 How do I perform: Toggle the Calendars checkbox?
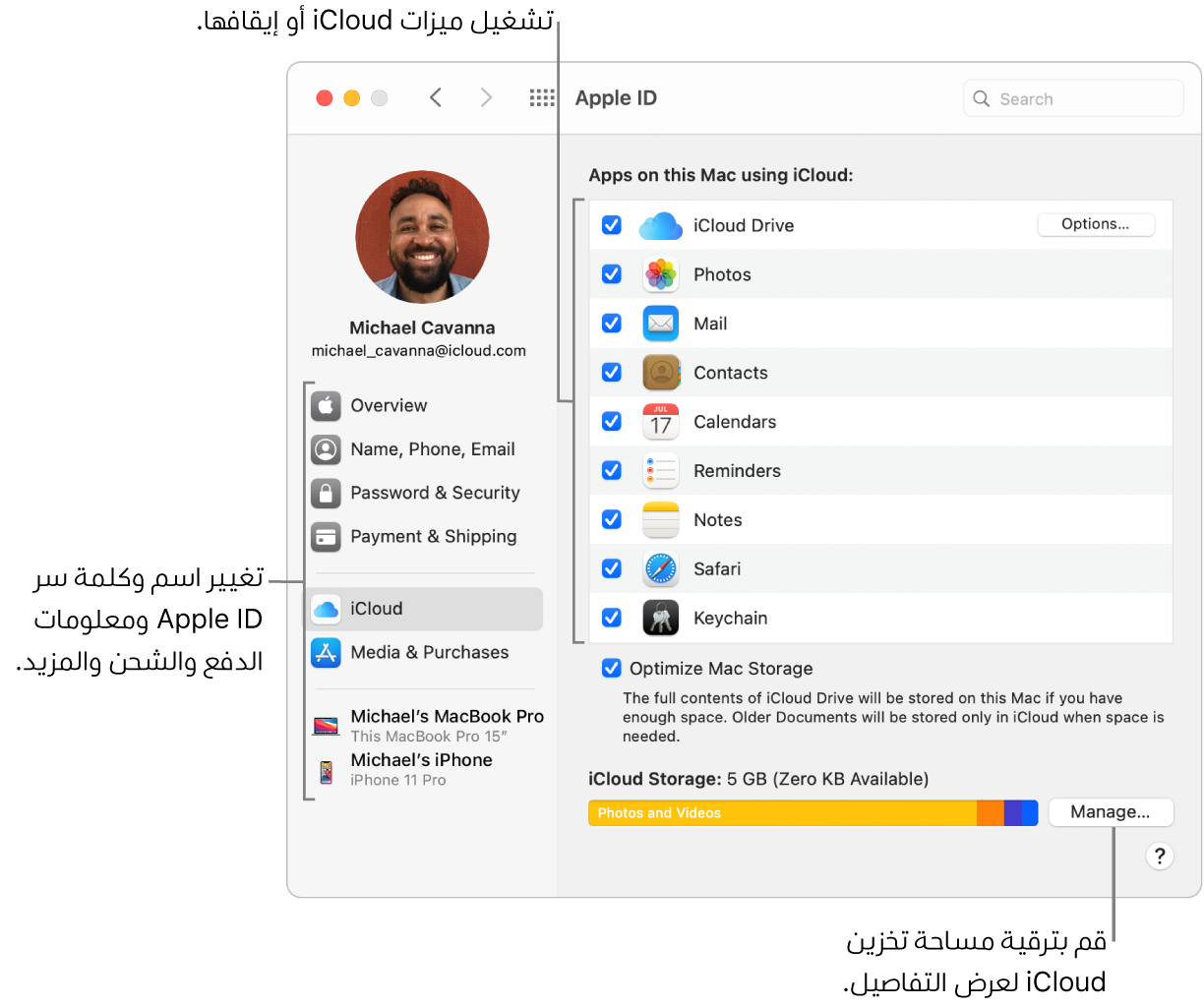[612, 422]
